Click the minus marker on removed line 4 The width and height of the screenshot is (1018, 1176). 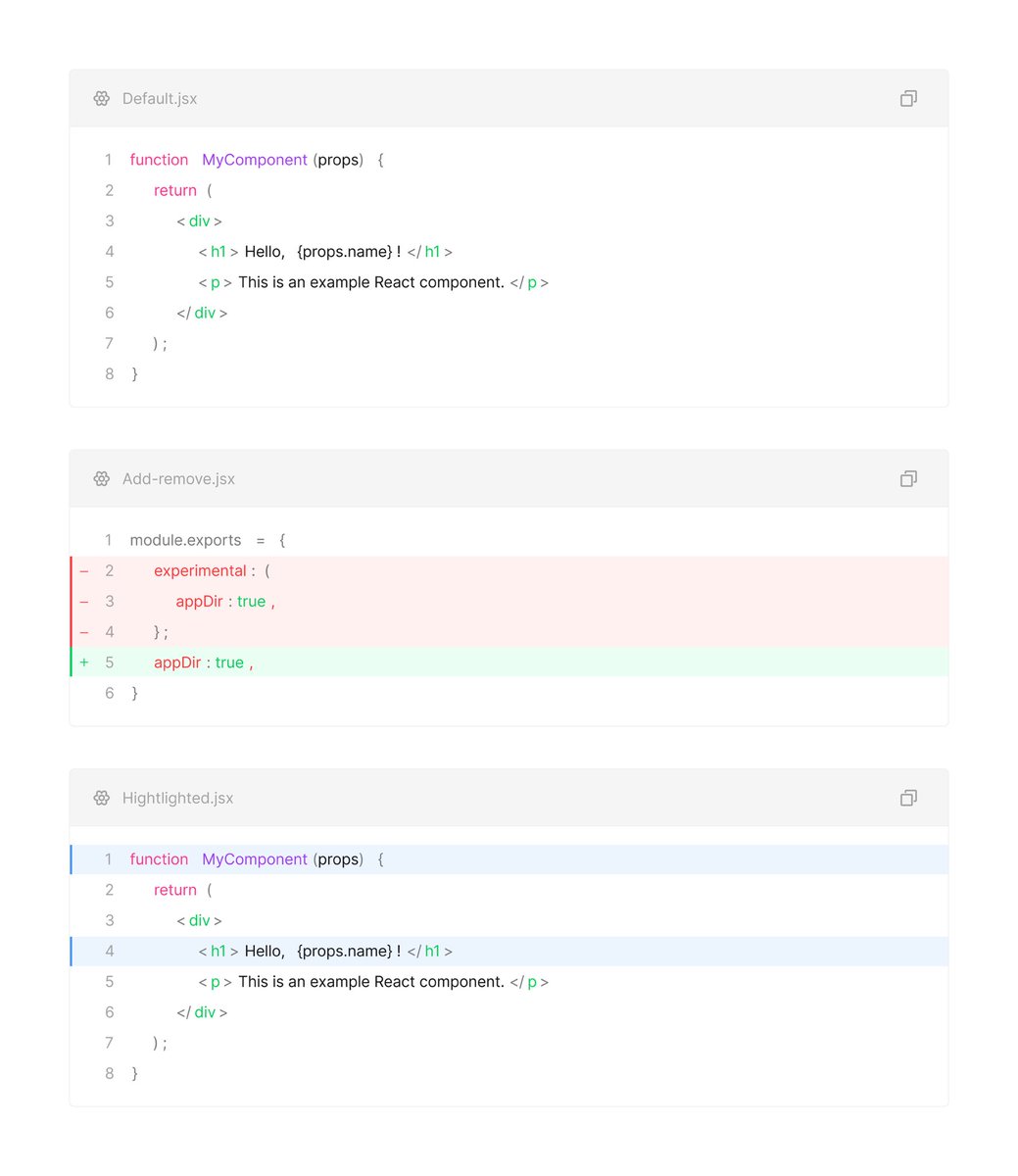[84, 632]
